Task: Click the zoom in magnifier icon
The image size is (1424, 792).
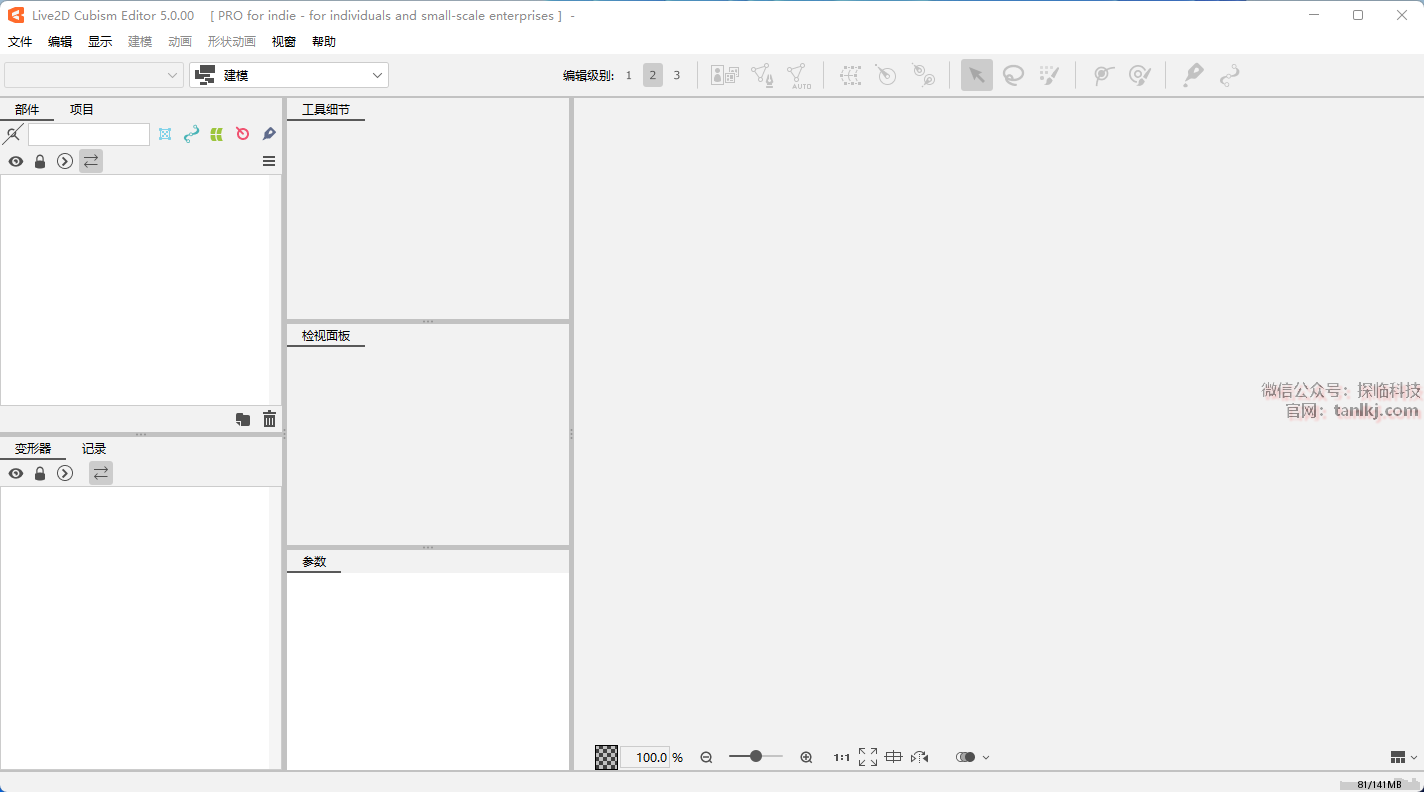Action: (x=806, y=758)
